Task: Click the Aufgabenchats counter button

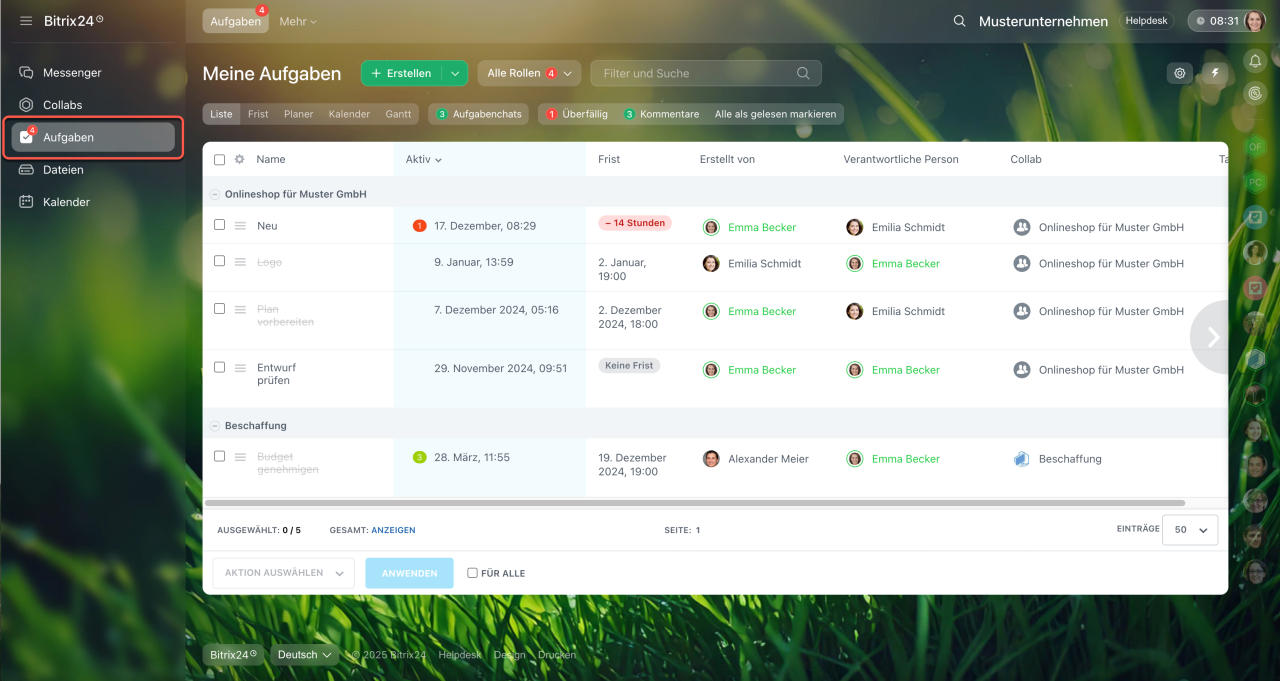Action: [479, 114]
